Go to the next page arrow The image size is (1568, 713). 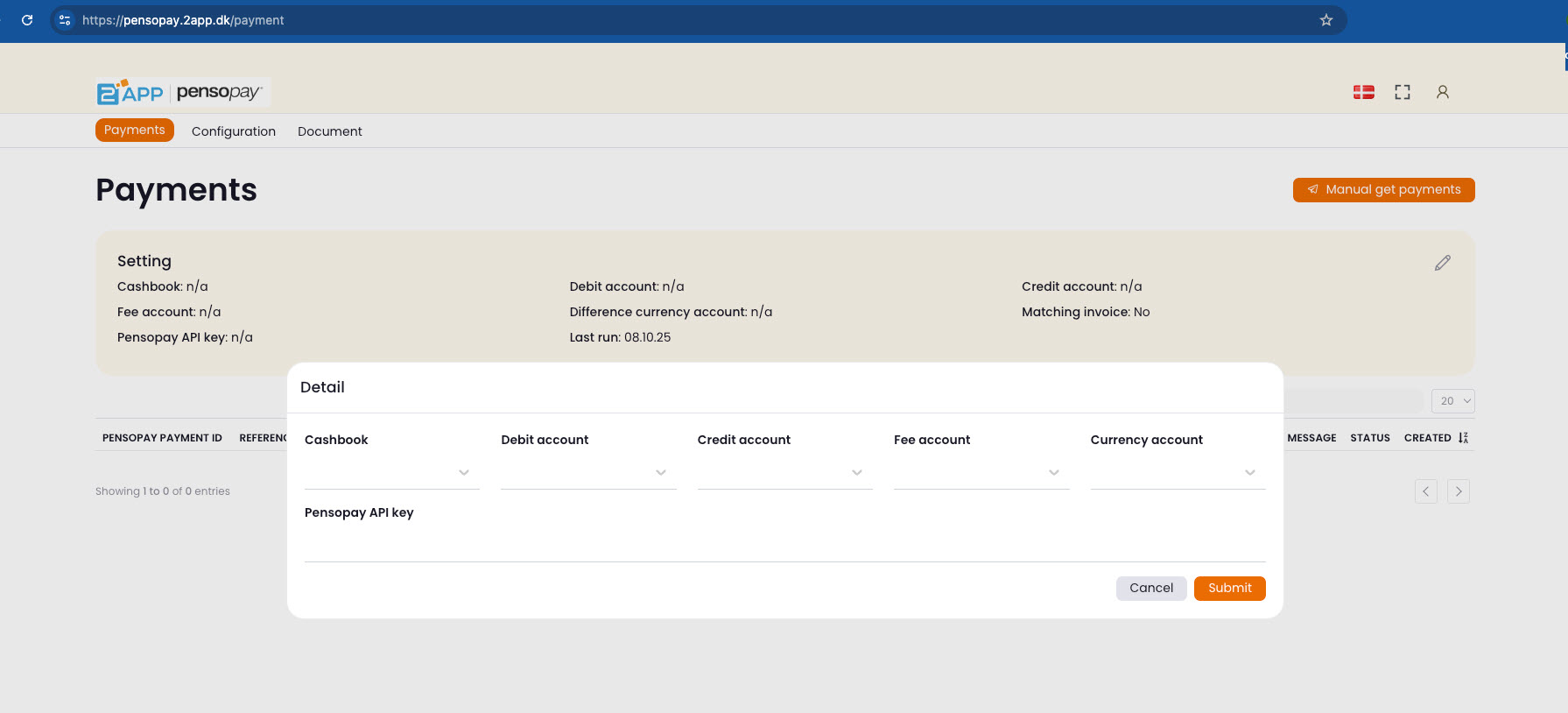click(1458, 491)
